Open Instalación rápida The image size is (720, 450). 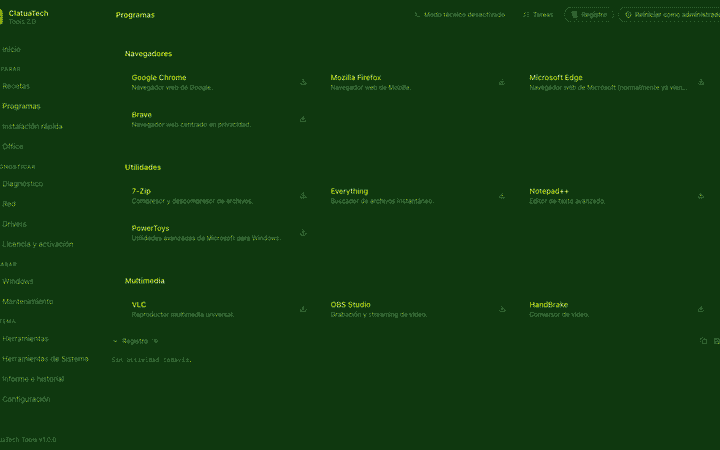click(32, 126)
